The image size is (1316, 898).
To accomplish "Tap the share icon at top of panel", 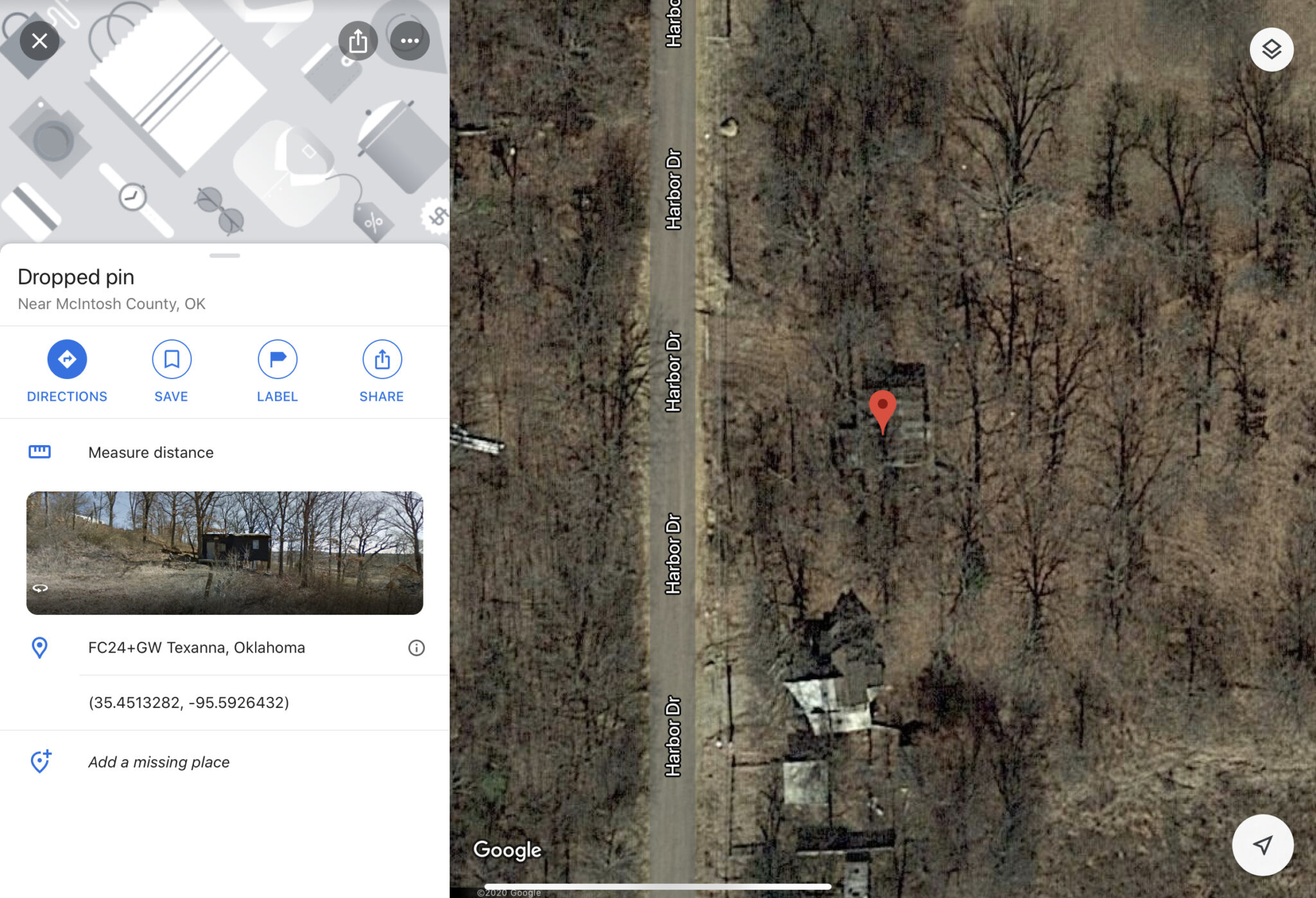I will coord(358,41).
